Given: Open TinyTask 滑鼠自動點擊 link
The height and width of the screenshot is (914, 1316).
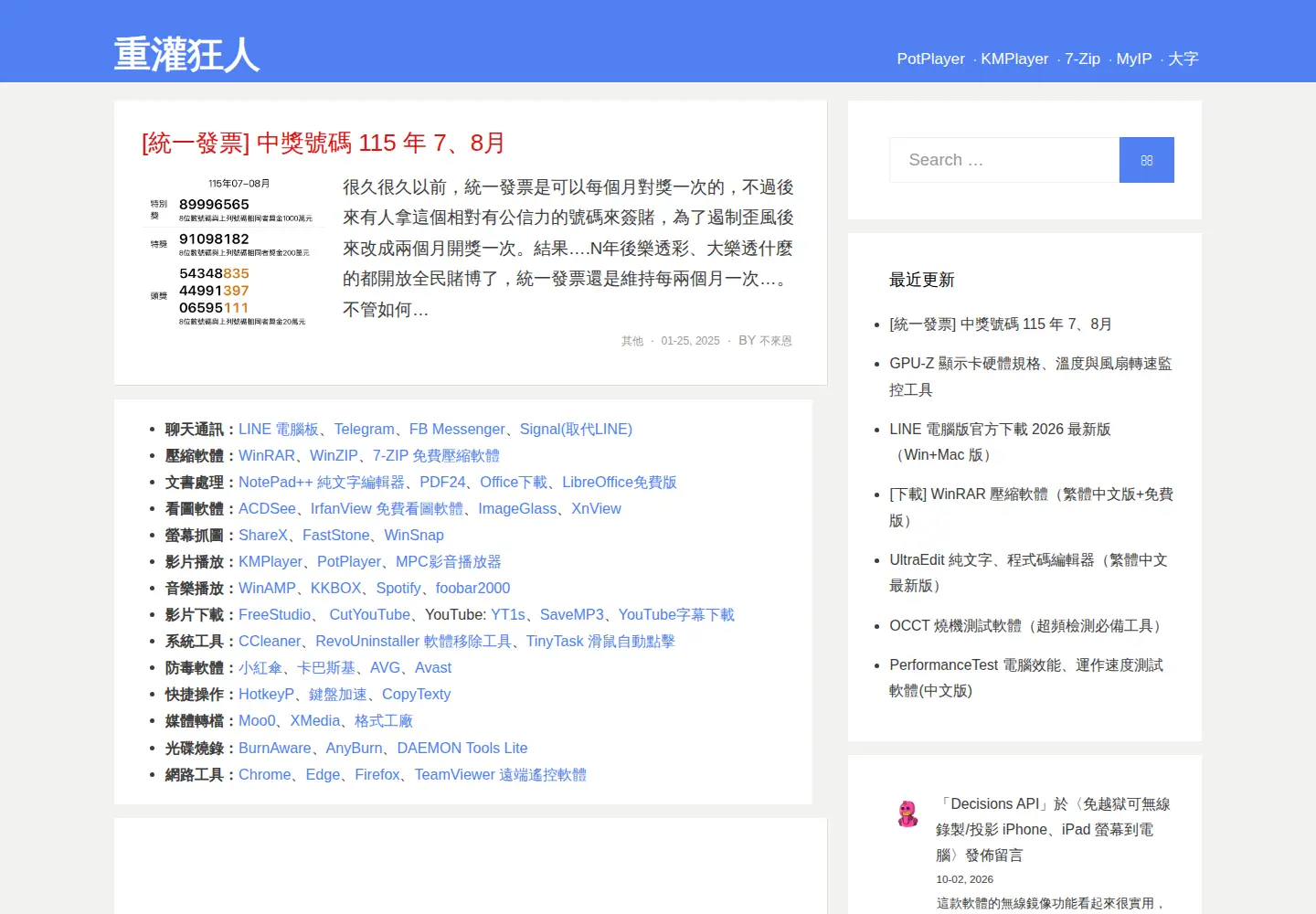Looking at the screenshot, I should [600, 641].
